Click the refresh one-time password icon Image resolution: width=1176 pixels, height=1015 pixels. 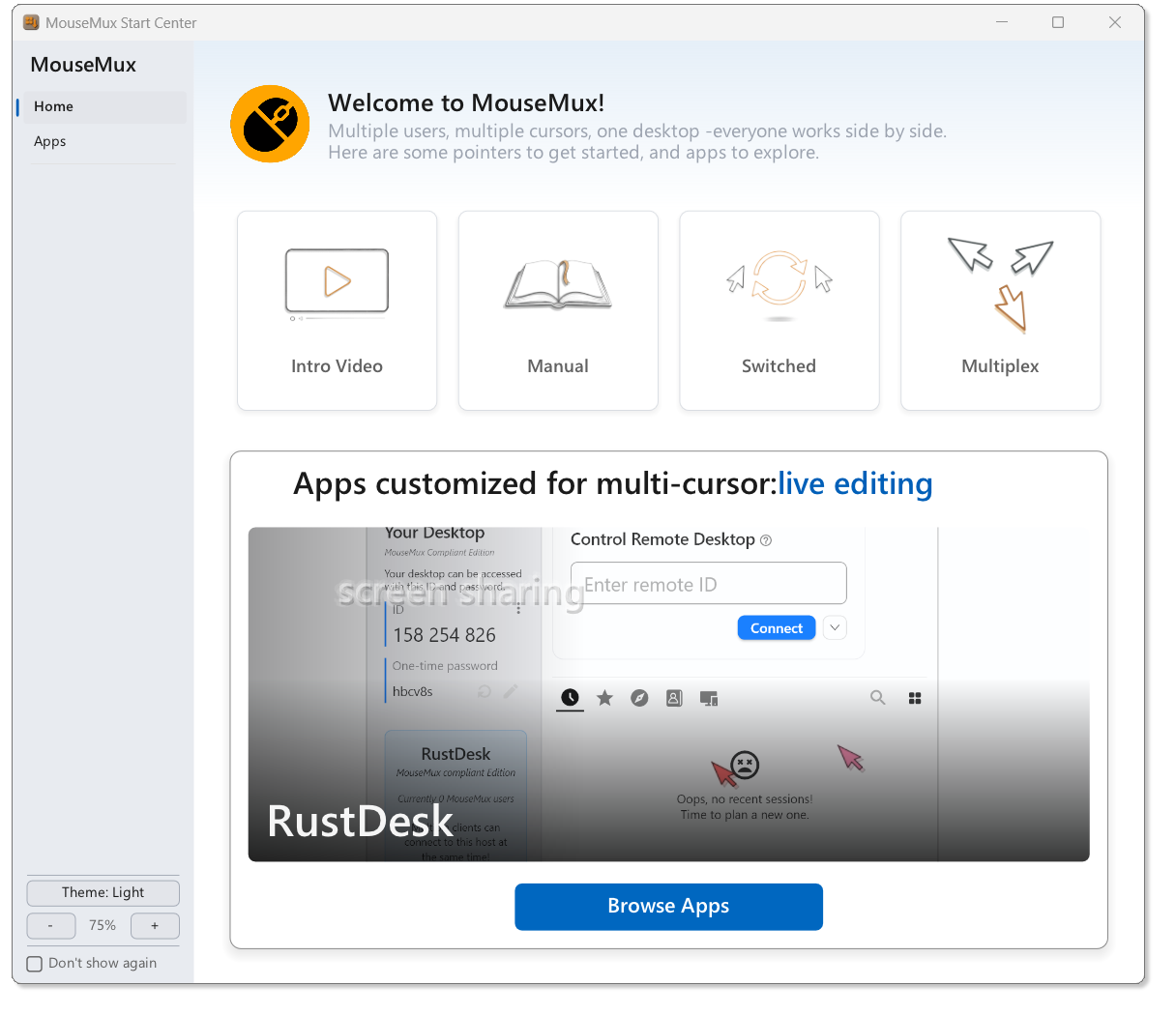pos(485,691)
